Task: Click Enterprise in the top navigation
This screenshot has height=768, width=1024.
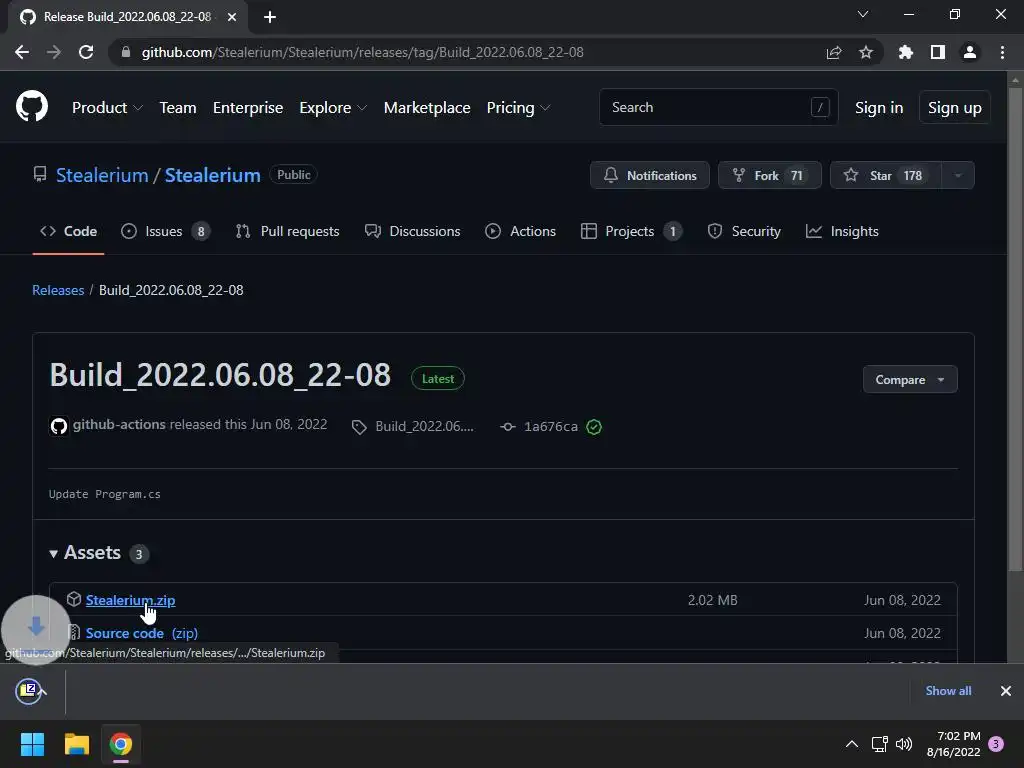Action: (248, 108)
